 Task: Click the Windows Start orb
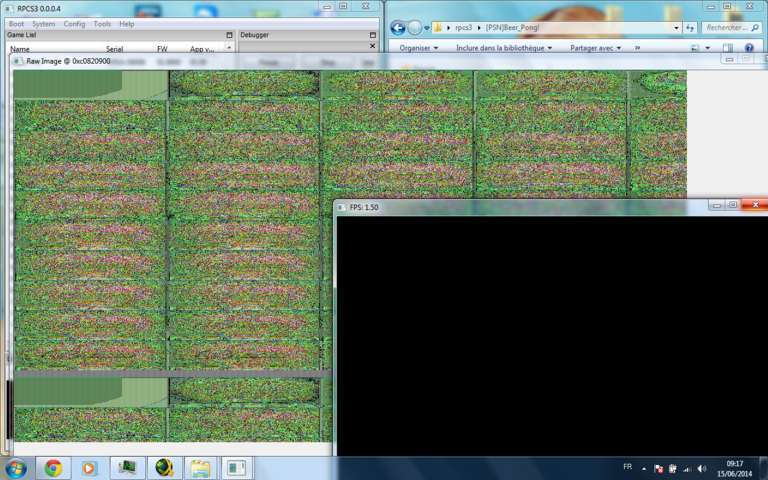pos(16,467)
